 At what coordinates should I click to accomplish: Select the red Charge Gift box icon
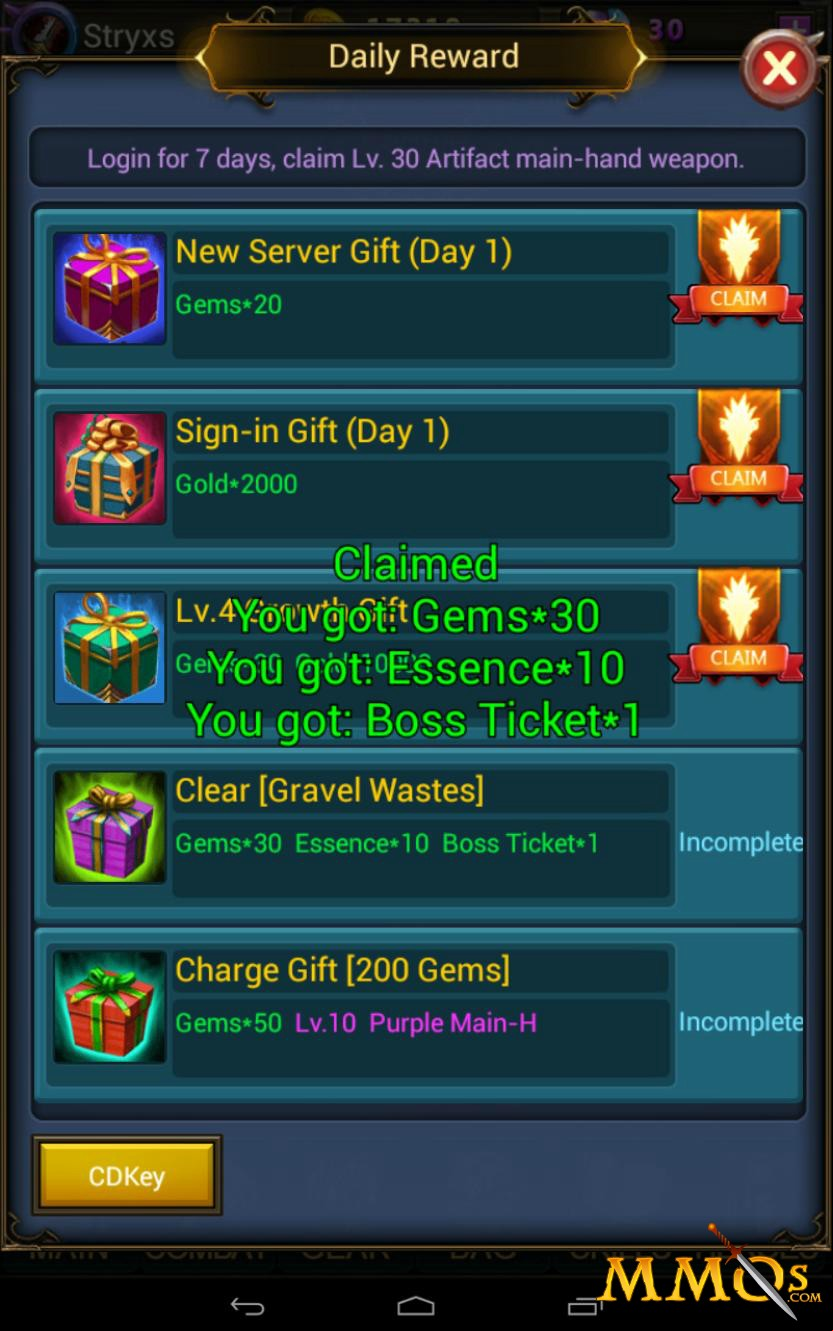(110, 1007)
